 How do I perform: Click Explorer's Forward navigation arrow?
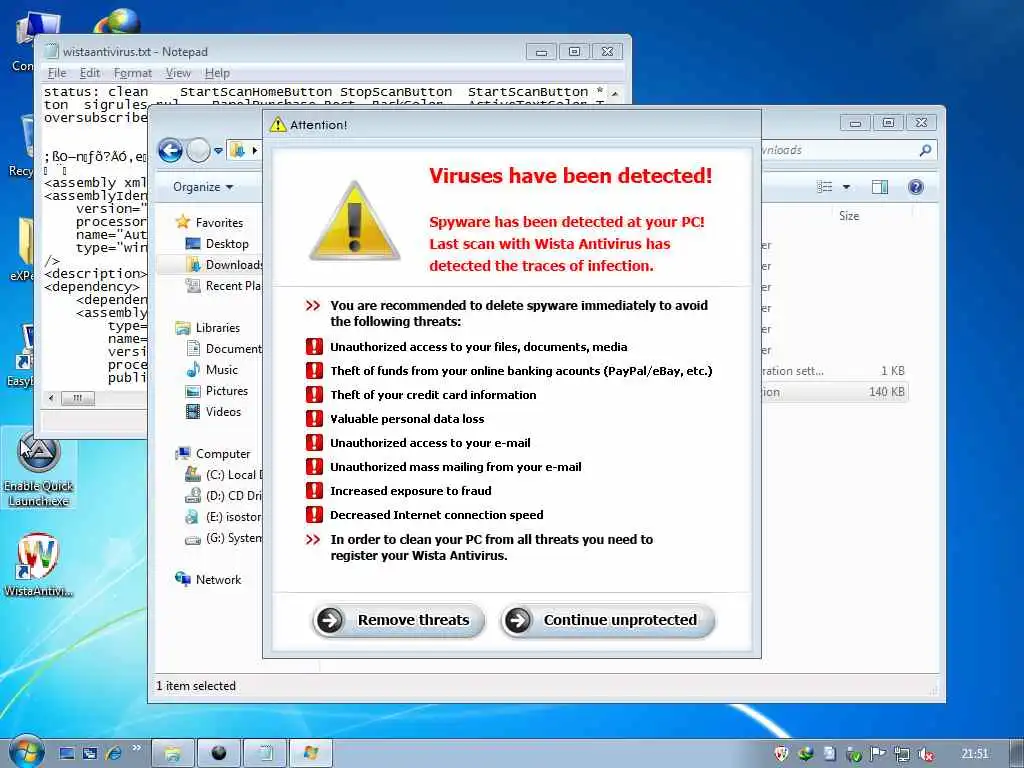tap(199, 150)
